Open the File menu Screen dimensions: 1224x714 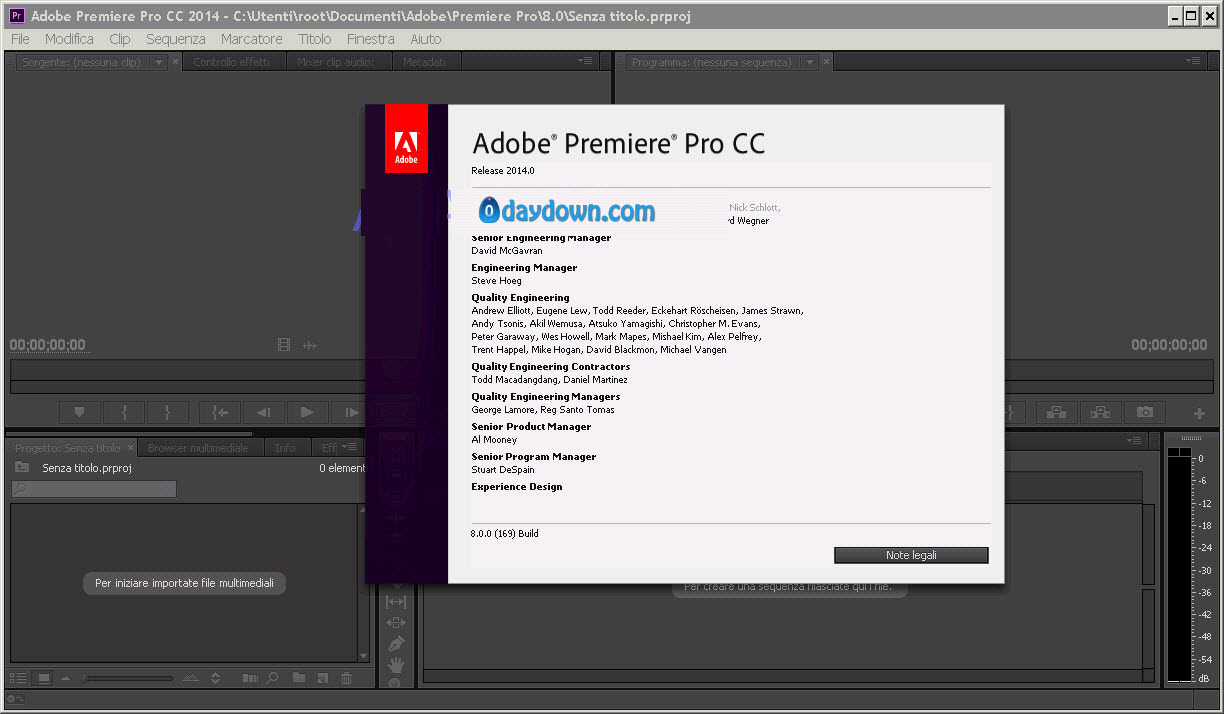coord(20,39)
